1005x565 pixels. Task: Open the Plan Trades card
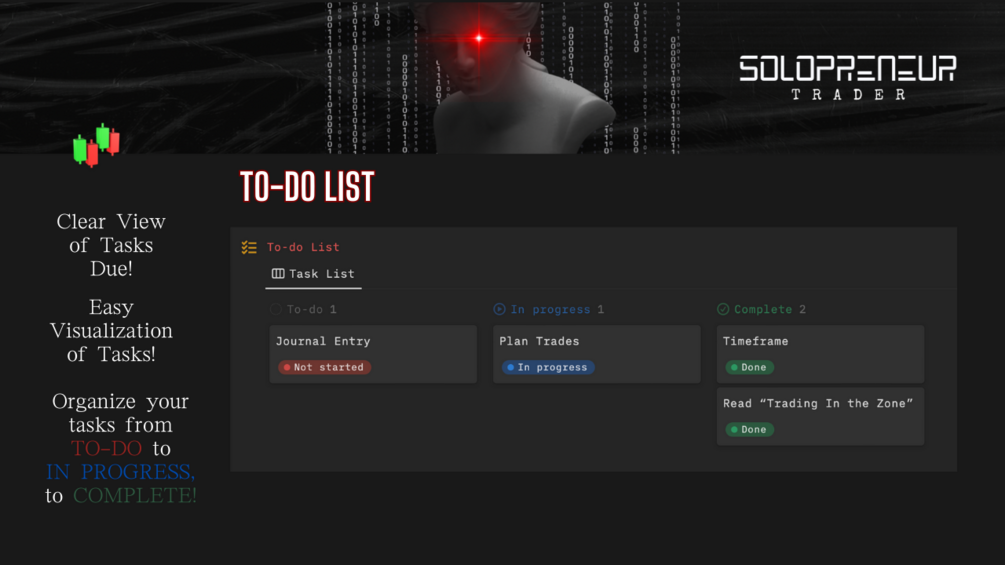pyautogui.click(x=597, y=354)
